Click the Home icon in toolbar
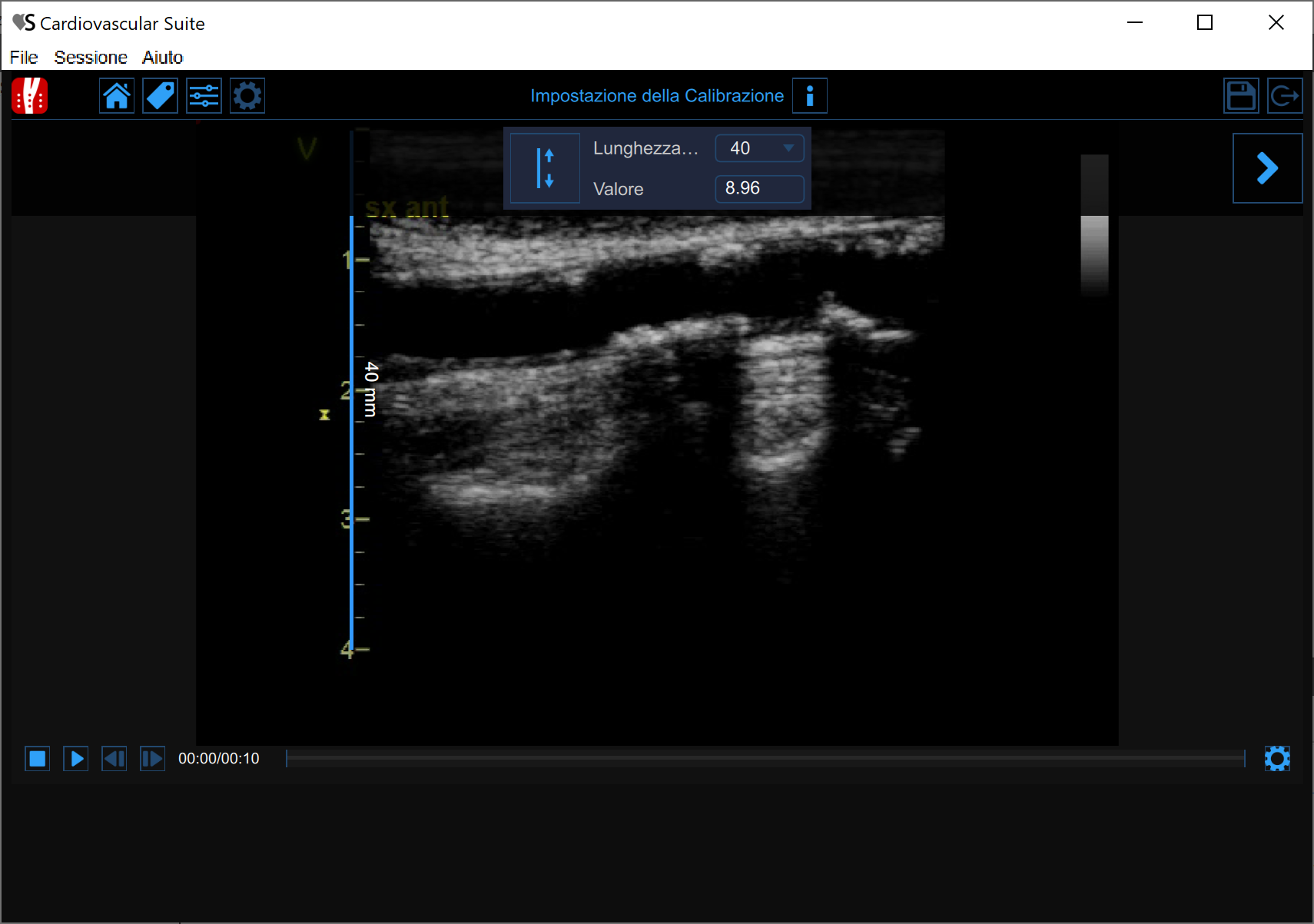 (117, 96)
